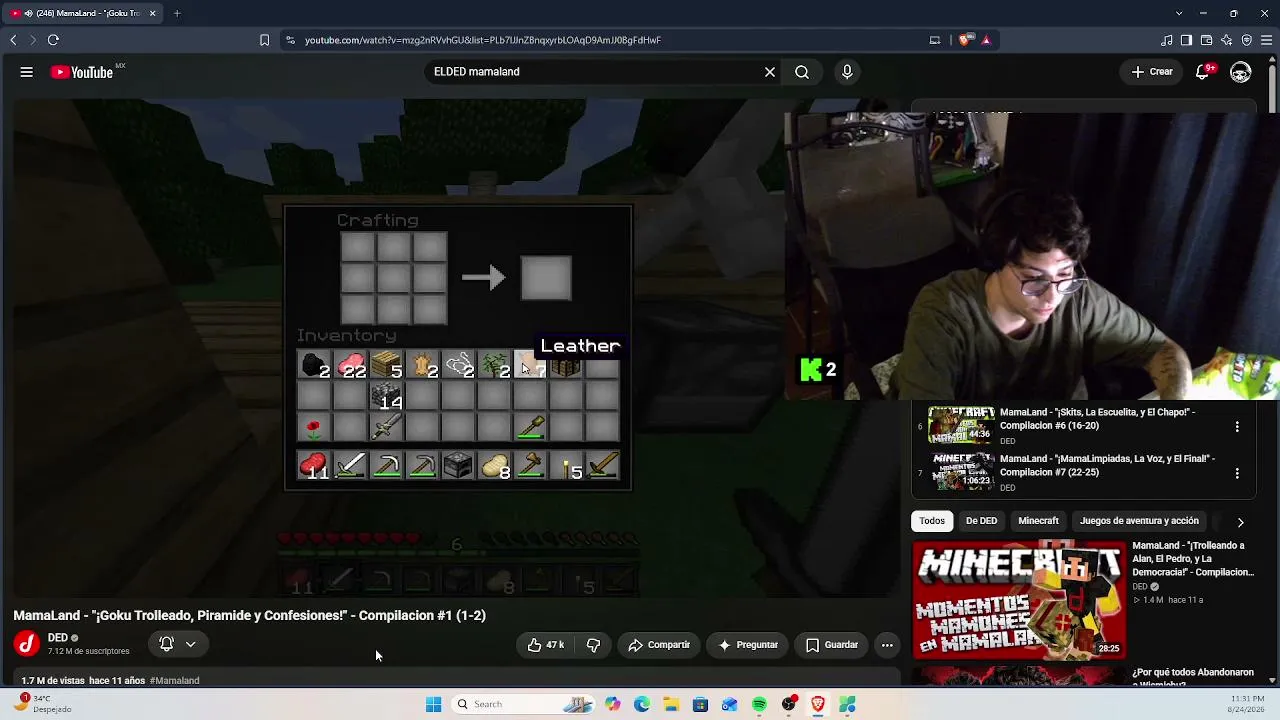Open the browser main menu

1267,40
